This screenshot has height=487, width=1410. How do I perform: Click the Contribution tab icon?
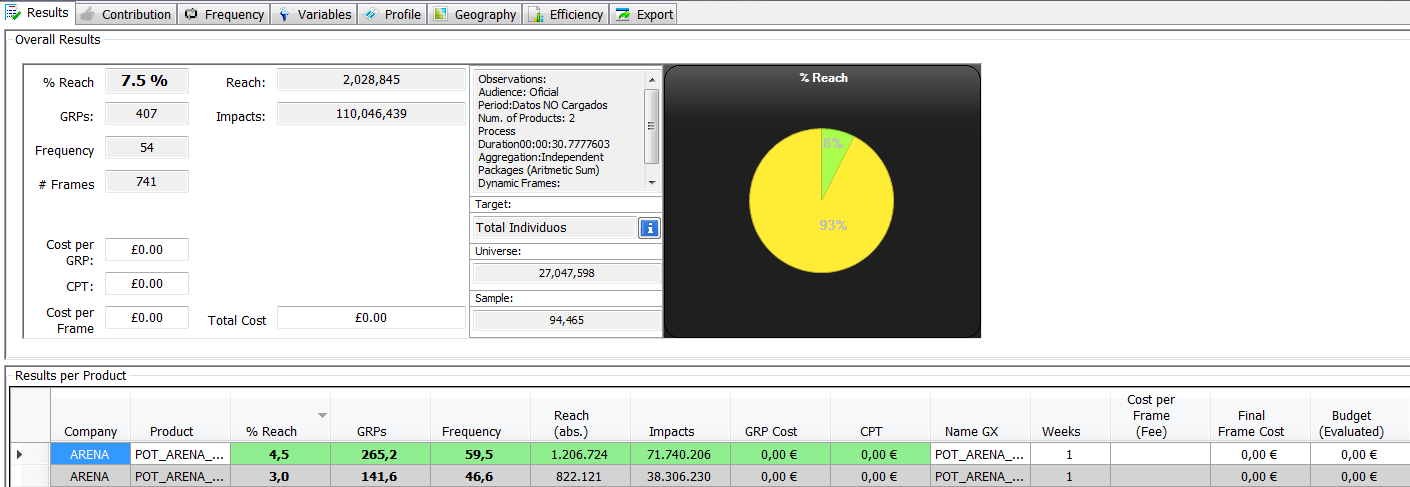click(89, 15)
